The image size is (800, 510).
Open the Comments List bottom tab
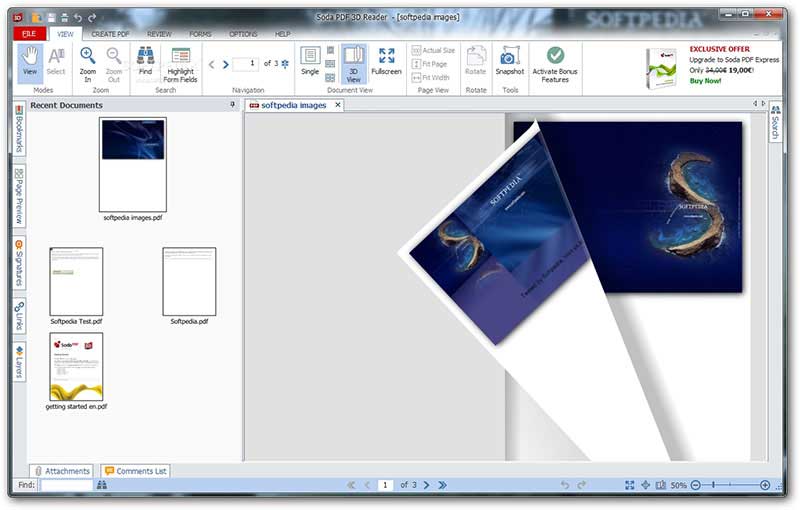(x=135, y=471)
